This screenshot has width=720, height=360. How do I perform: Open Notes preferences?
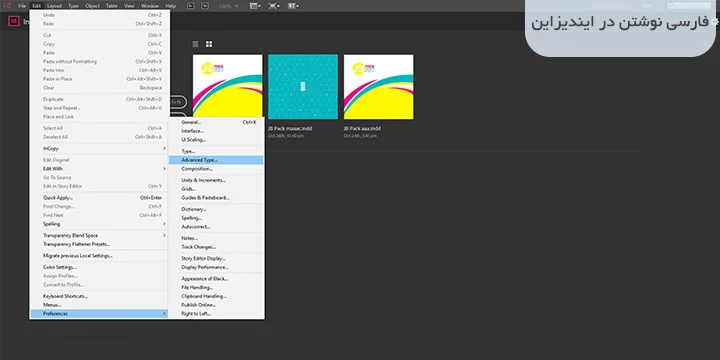[216, 238]
